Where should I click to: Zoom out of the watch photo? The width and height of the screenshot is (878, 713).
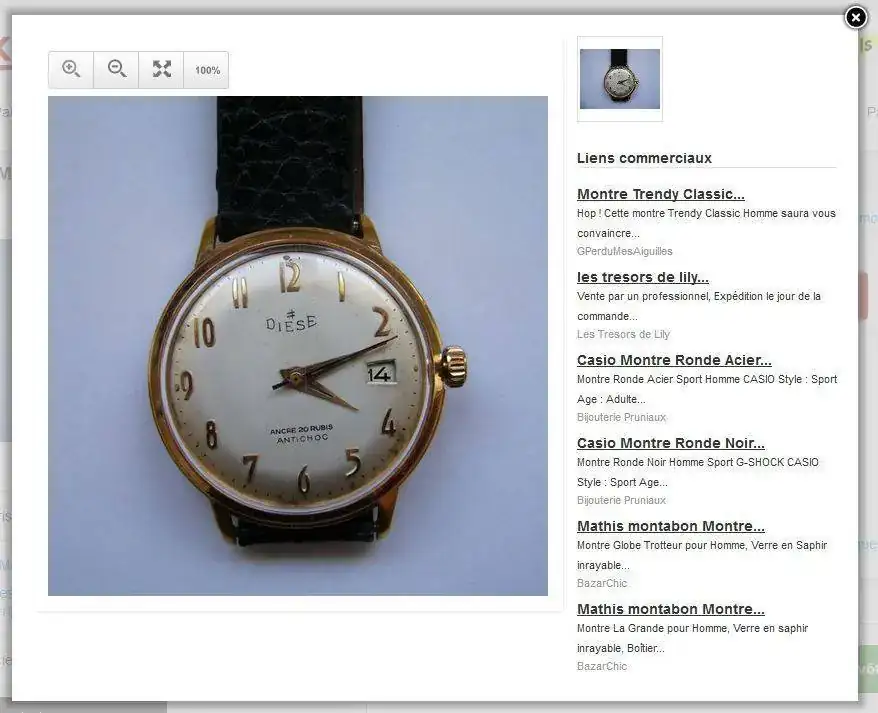(x=116, y=70)
